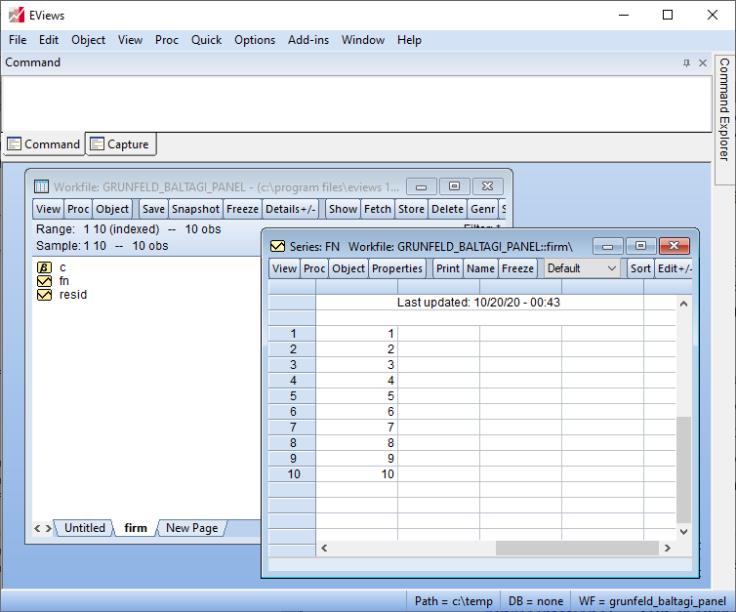Open the Quick menu
736x612 pixels.
(206, 40)
